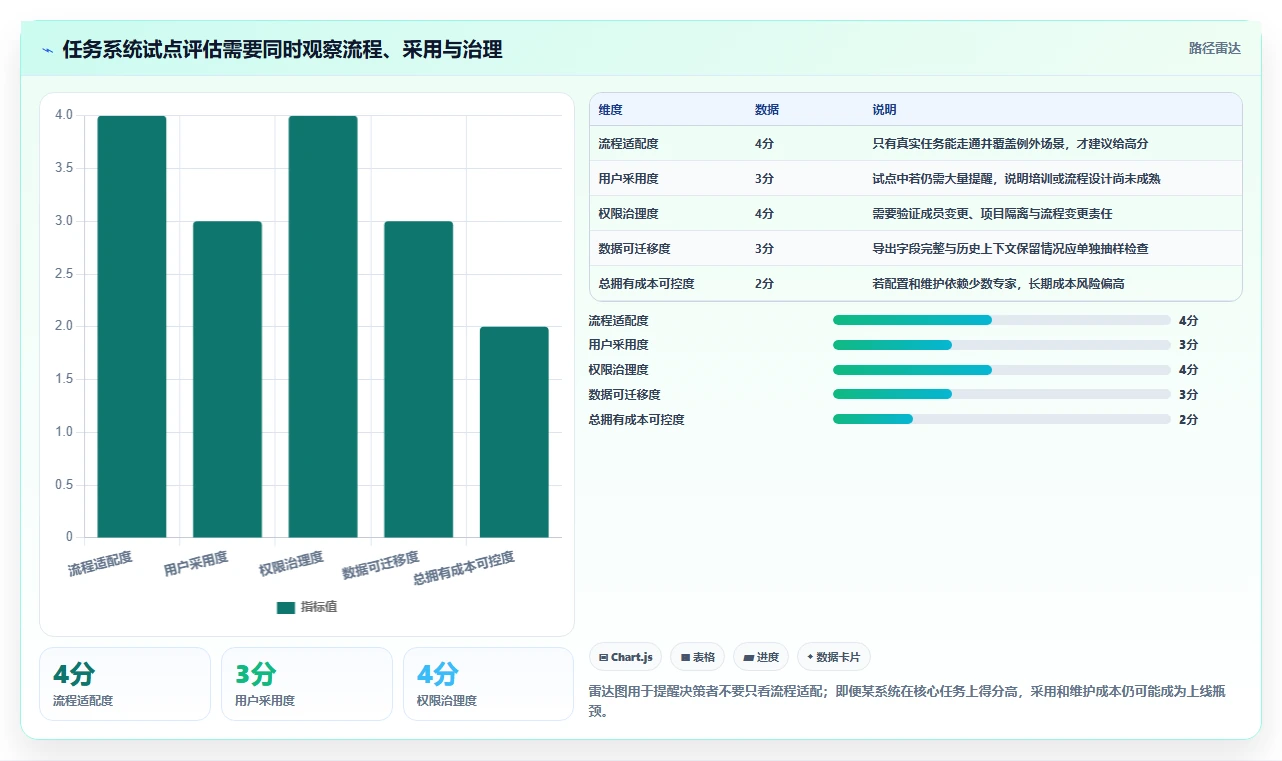The width and height of the screenshot is (1282, 761).
Task: Click the 说明 column header
Action: point(884,109)
